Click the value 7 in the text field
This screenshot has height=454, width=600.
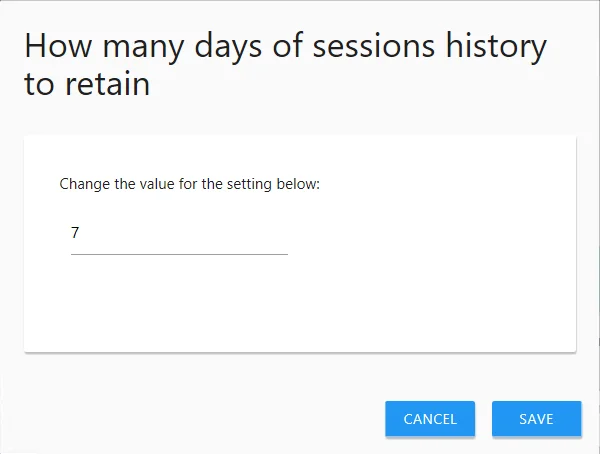click(x=75, y=233)
